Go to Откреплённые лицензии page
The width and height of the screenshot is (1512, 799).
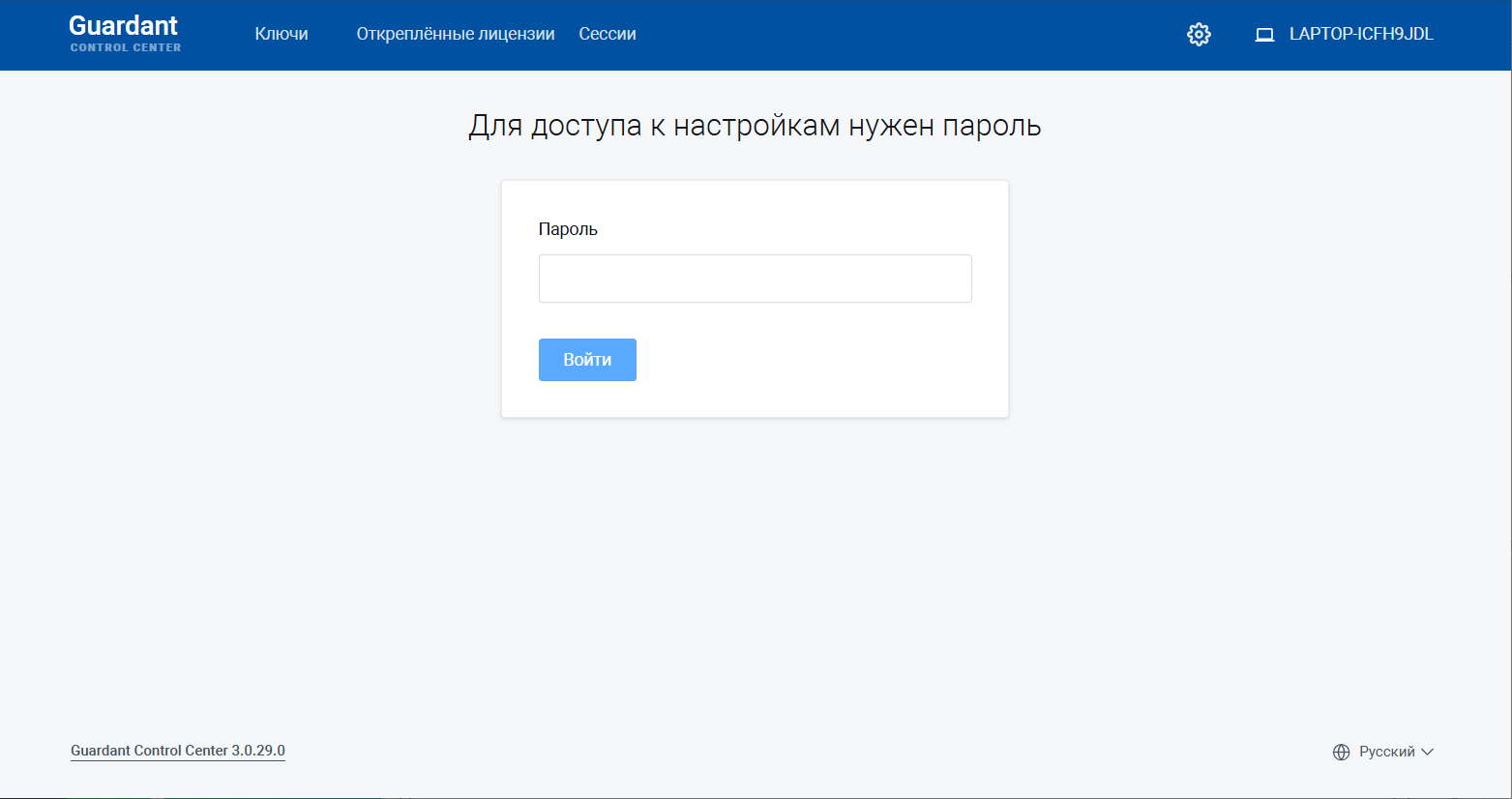coord(456,34)
